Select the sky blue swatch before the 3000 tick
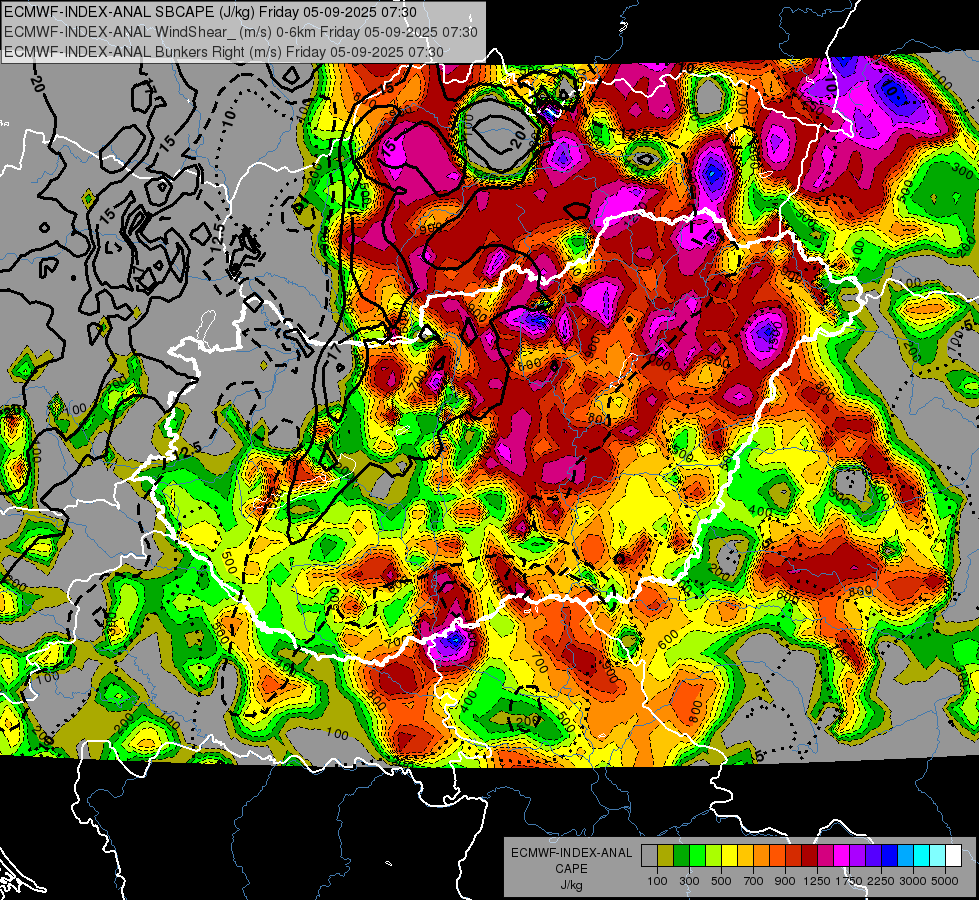 905,856
